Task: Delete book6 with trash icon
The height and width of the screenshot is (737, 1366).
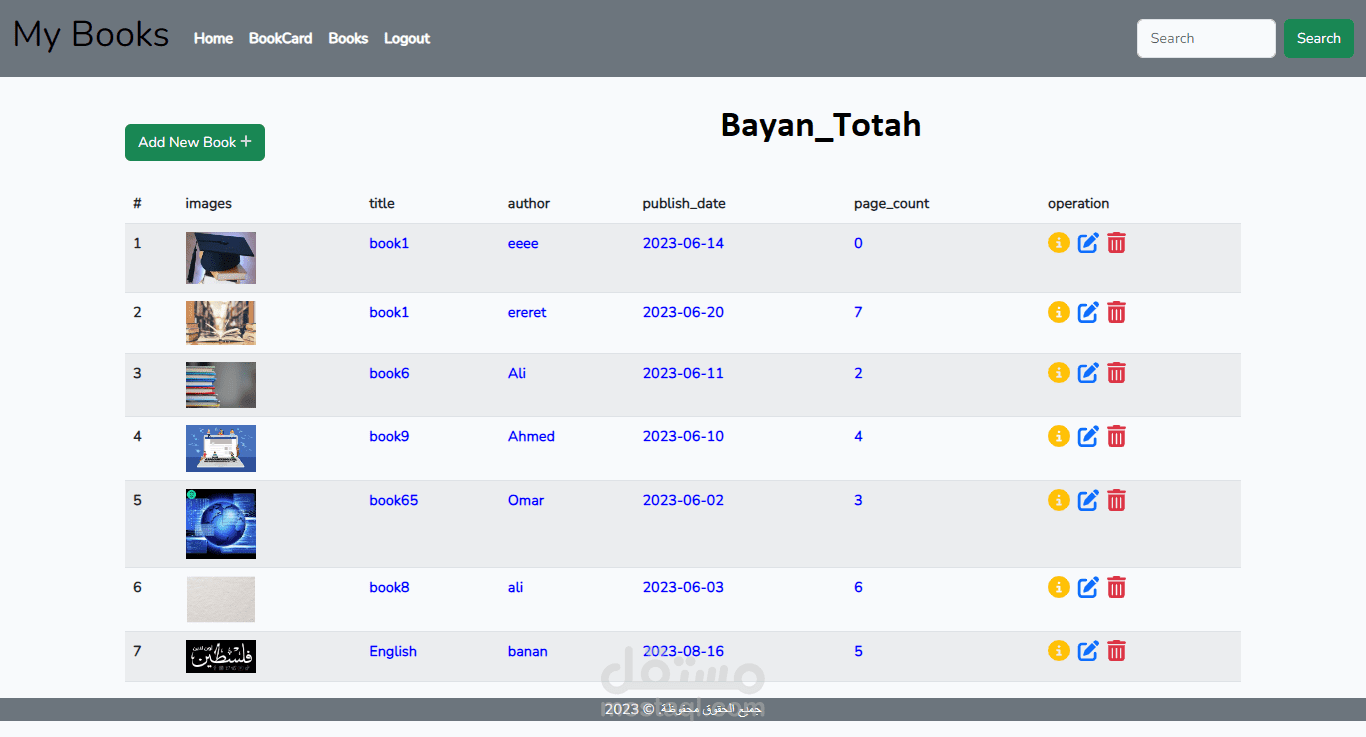Action: point(1117,373)
